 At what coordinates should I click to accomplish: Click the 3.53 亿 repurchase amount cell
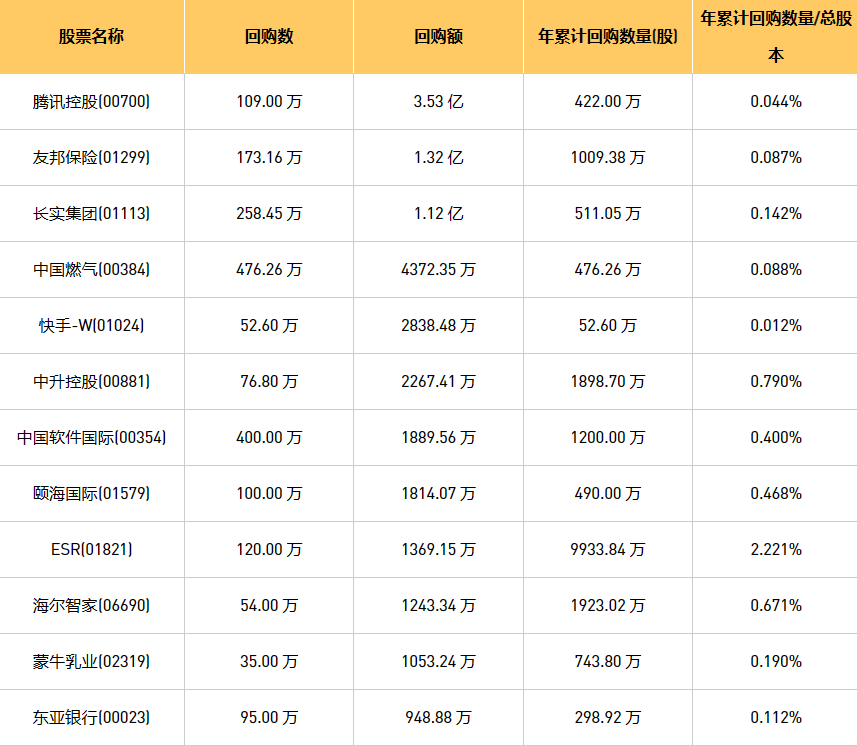click(x=438, y=101)
